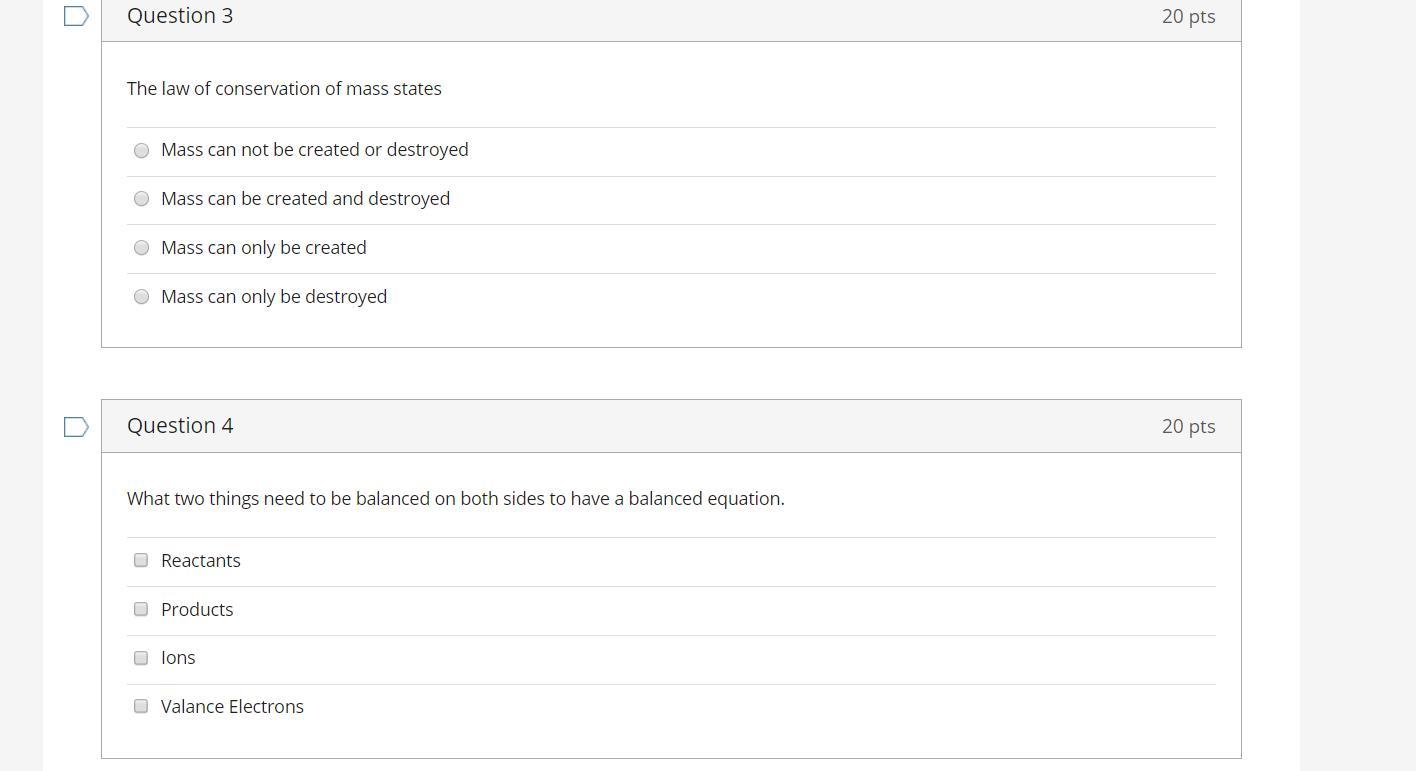This screenshot has height=771, width=1416.
Task: Select radio button for 'Mass can not be created or destroyed'
Action: pos(142,150)
